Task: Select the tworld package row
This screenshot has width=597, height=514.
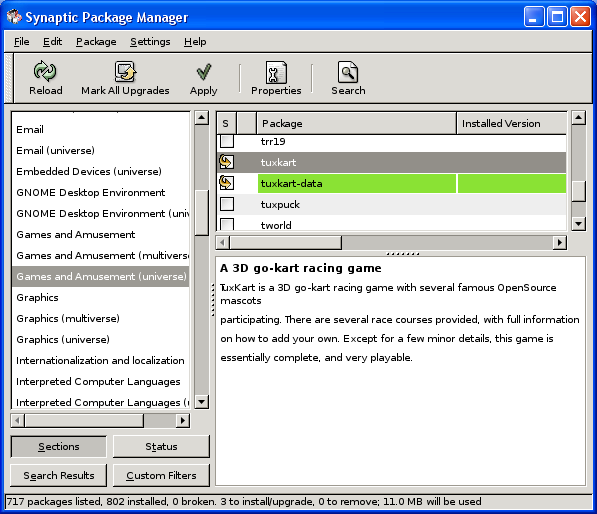Action: coord(391,223)
